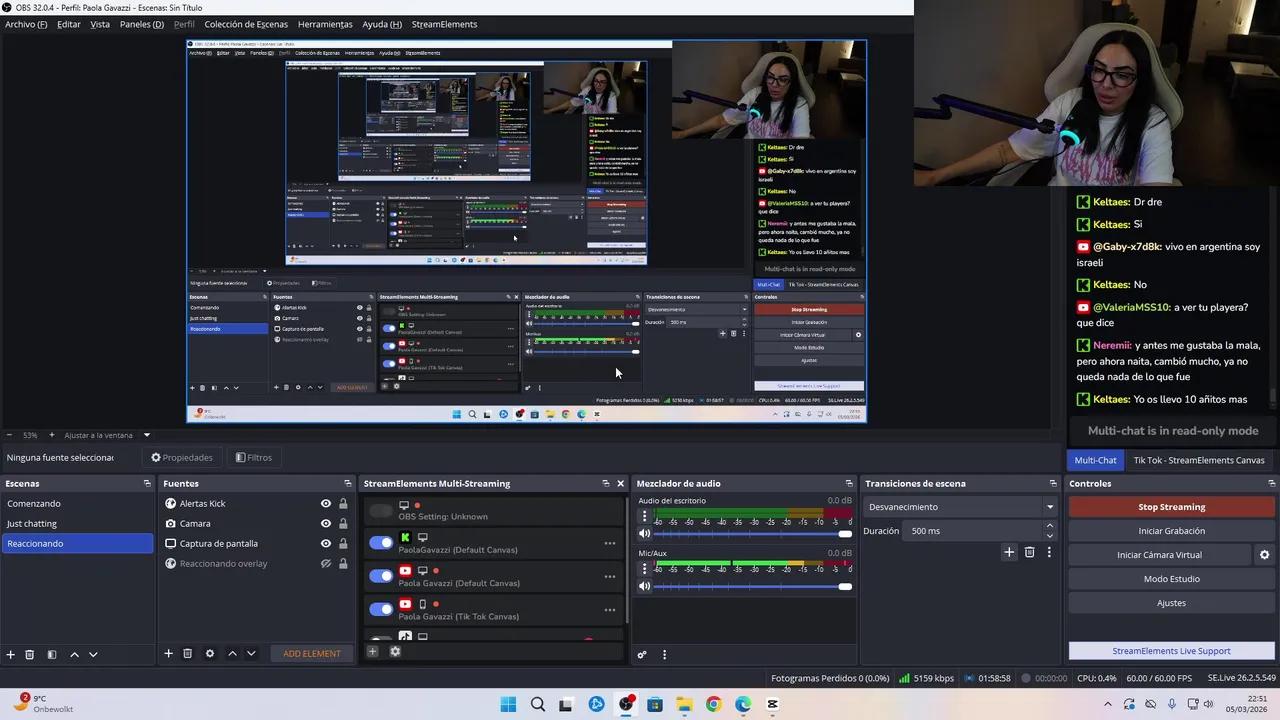Open virtual camera settings gear
1280x720 pixels.
(x=1264, y=555)
